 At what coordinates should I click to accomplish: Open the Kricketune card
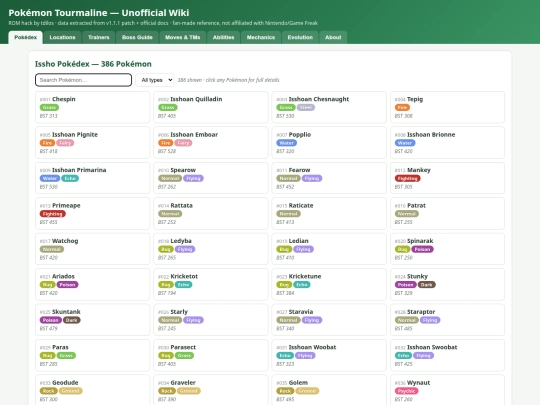click(x=329, y=284)
